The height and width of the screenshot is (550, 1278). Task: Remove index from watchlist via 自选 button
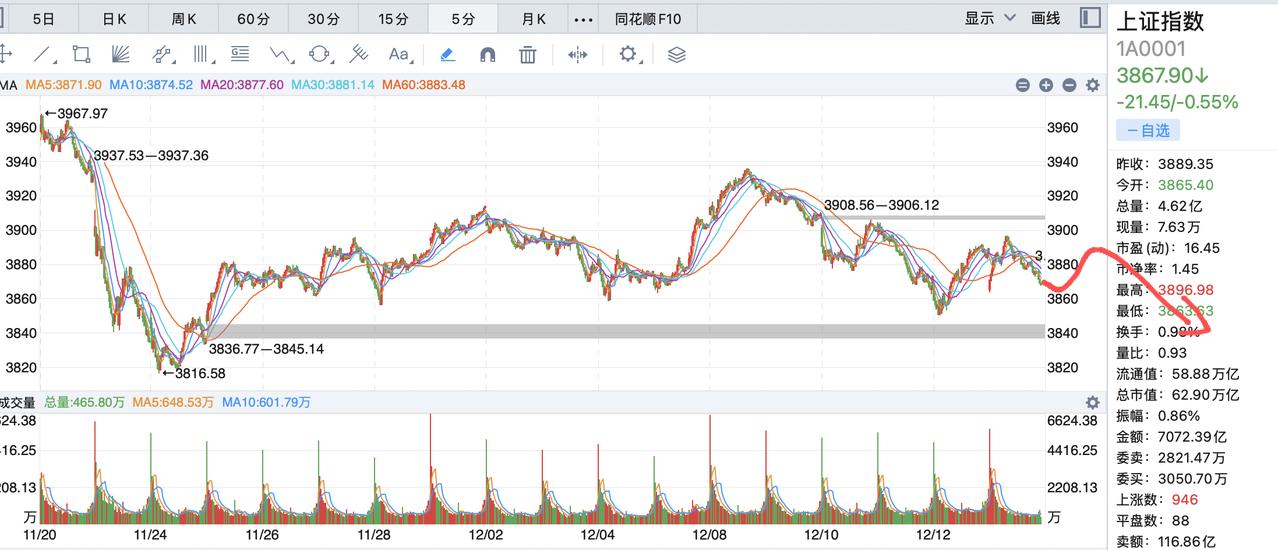1148,130
